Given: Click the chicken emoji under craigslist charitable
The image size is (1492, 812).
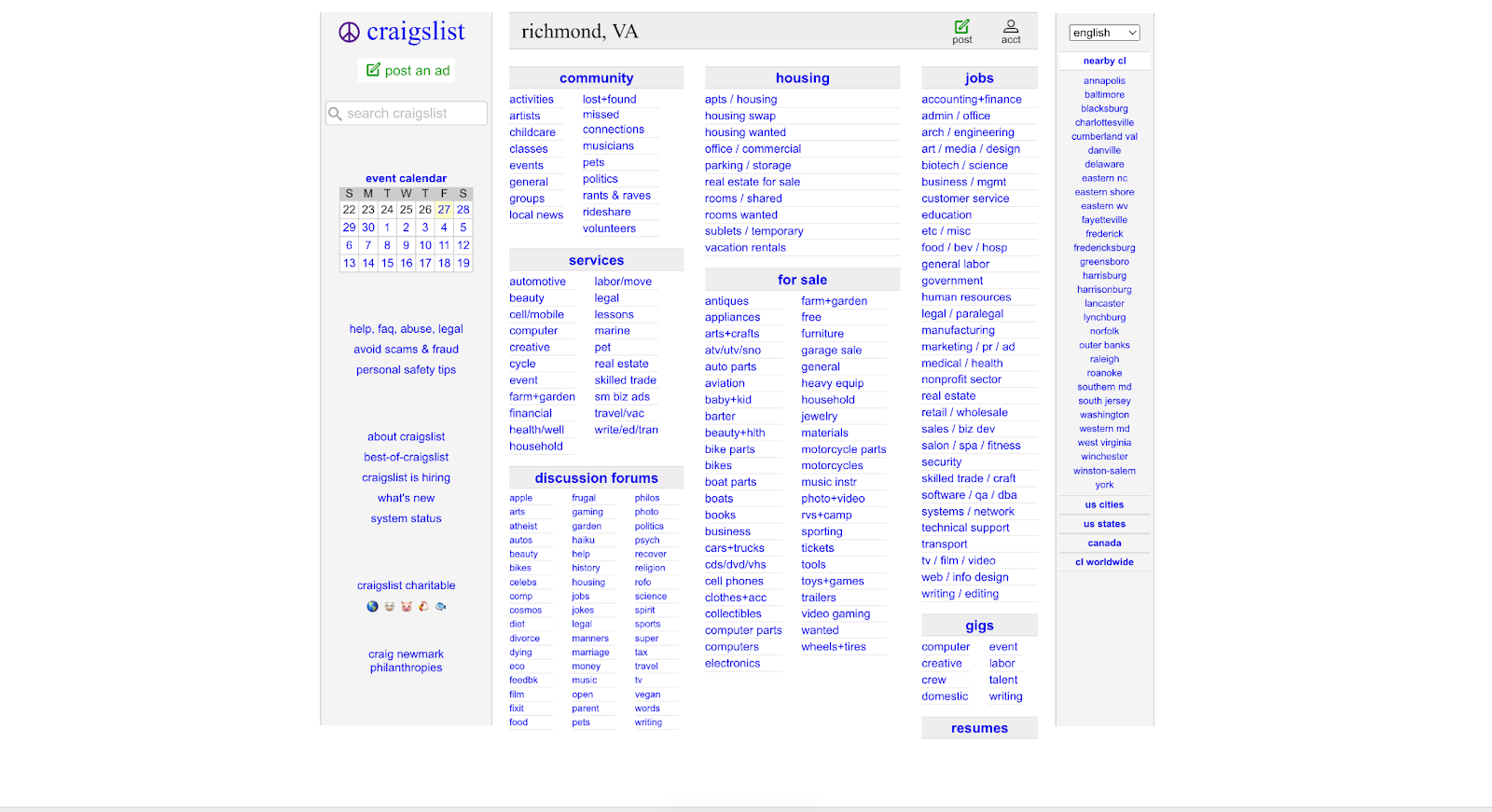Looking at the screenshot, I should click(x=423, y=606).
